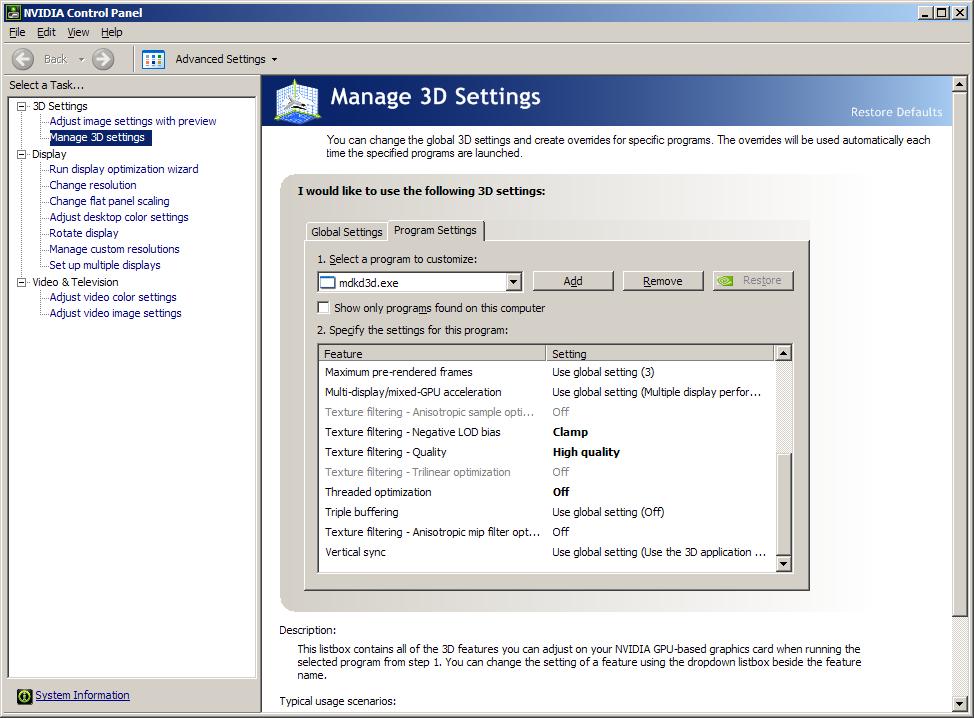The image size is (974, 718).
Task: Open Change resolution task
Action: pyautogui.click(x=93, y=185)
